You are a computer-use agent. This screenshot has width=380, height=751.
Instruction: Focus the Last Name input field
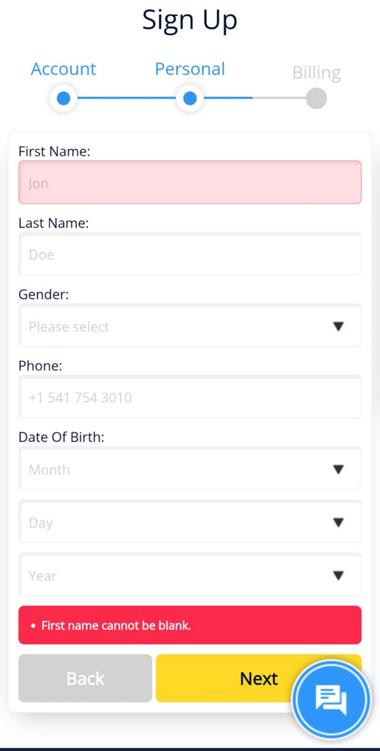190,254
